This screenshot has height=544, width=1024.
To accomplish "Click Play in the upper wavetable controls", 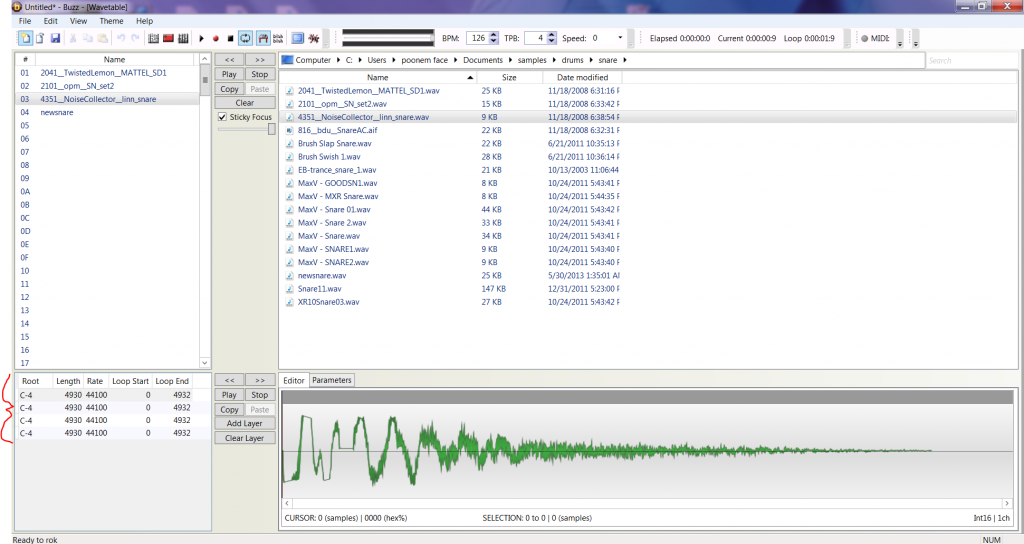I will tap(229, 74).
